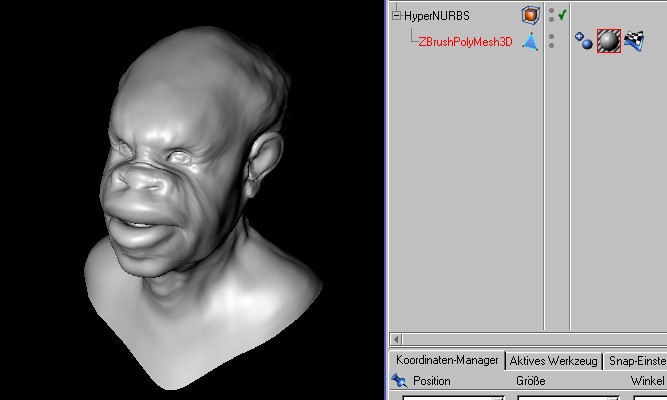The image size is (667, 400).
Task: Open the Snap-Einstellungen tab
Action: [x=636, y=360]
